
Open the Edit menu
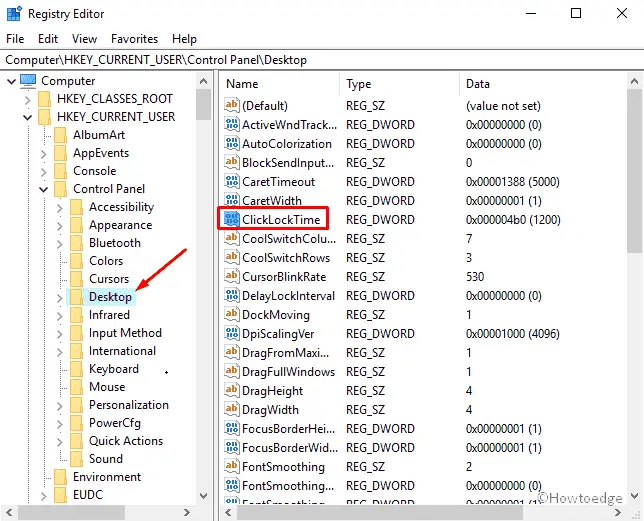(48, 39)
